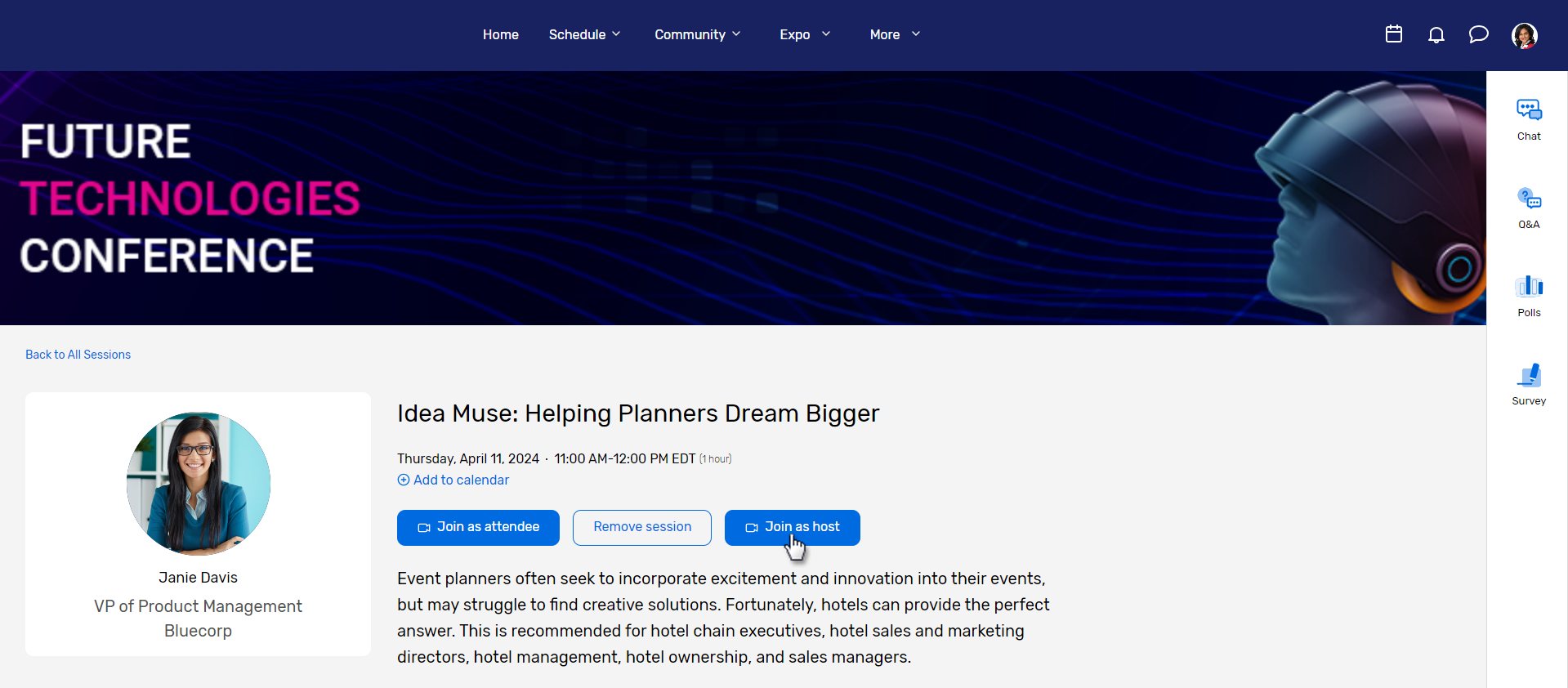Click Join as attendee button

pos(478,527)
